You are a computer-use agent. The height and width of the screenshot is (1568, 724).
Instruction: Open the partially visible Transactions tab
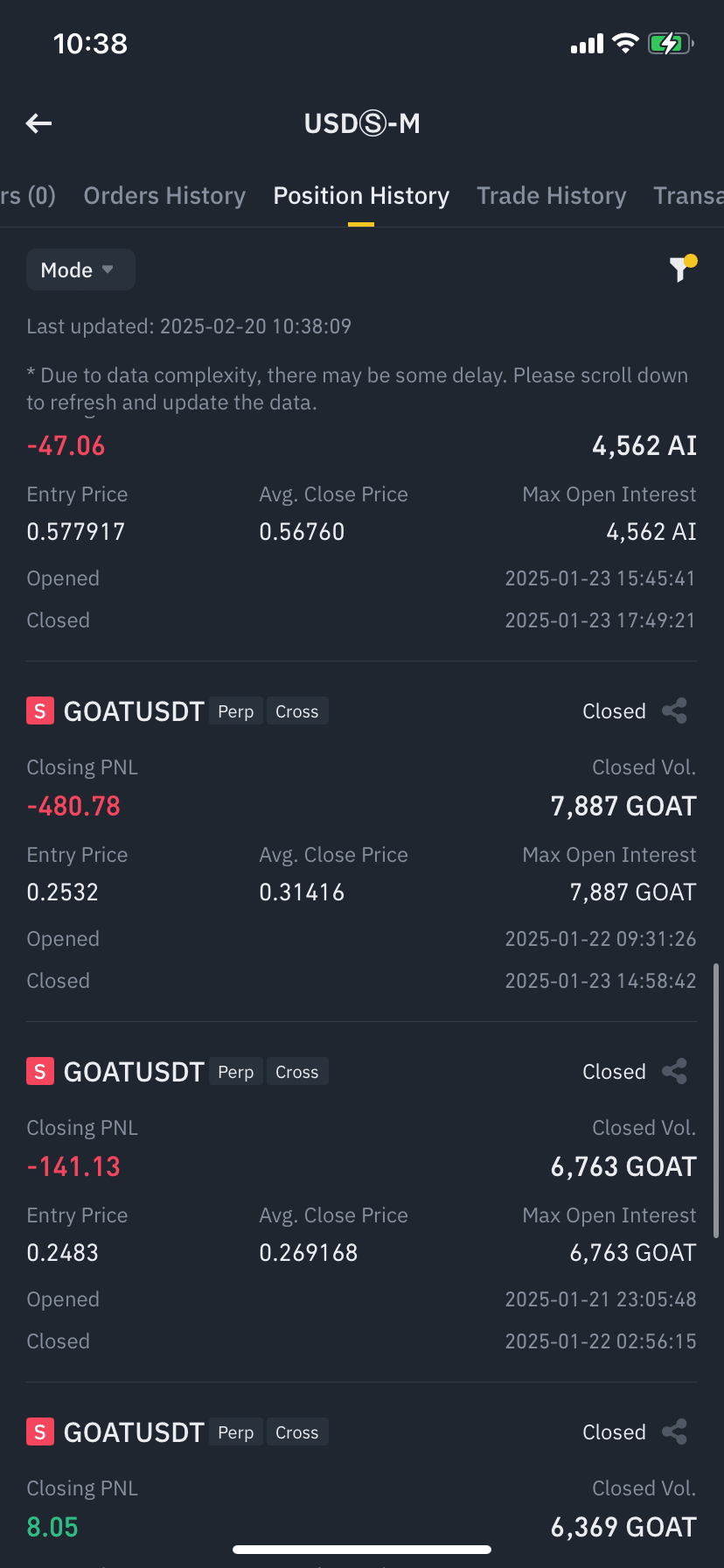coord(689,195)
